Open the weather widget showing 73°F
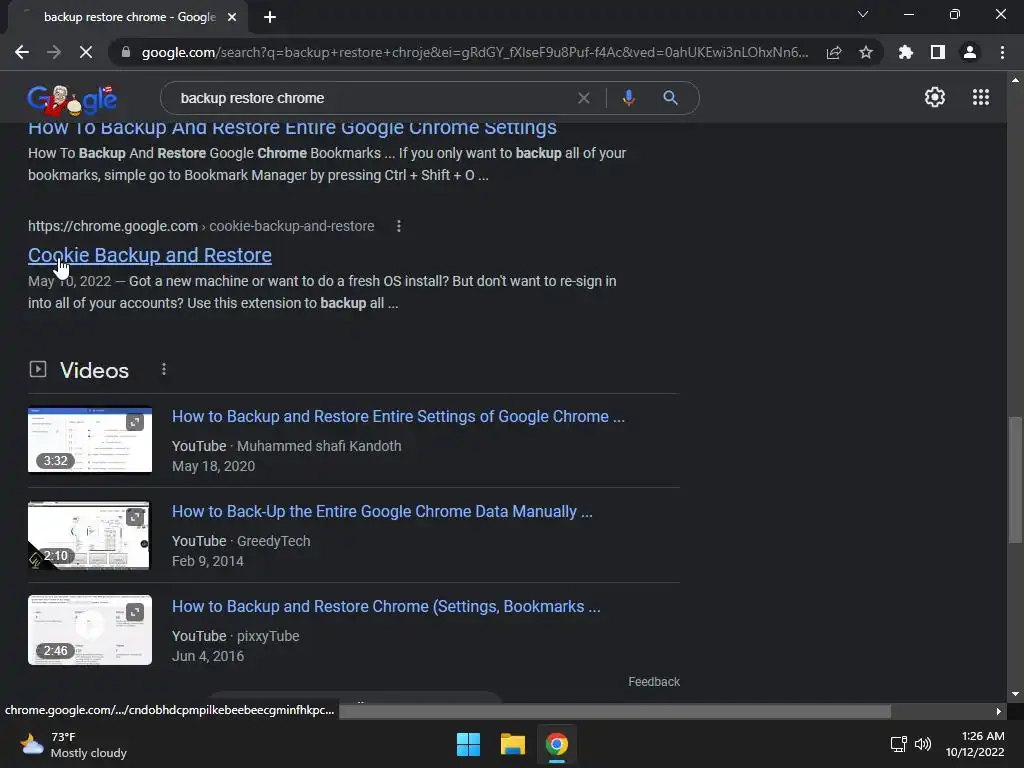1024x768 pixels. click(x=73, y=744)
